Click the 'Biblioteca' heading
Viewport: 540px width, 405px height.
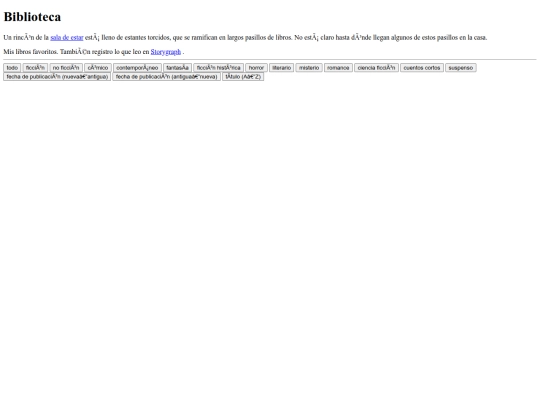point(32,17)
